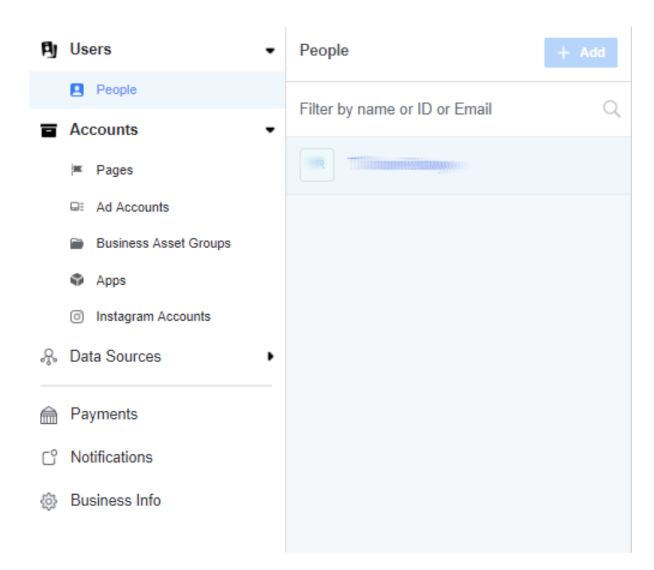654x570 pixels.
Task: Click the Ad Accounts icon
Action: click(x=77, y=208)
